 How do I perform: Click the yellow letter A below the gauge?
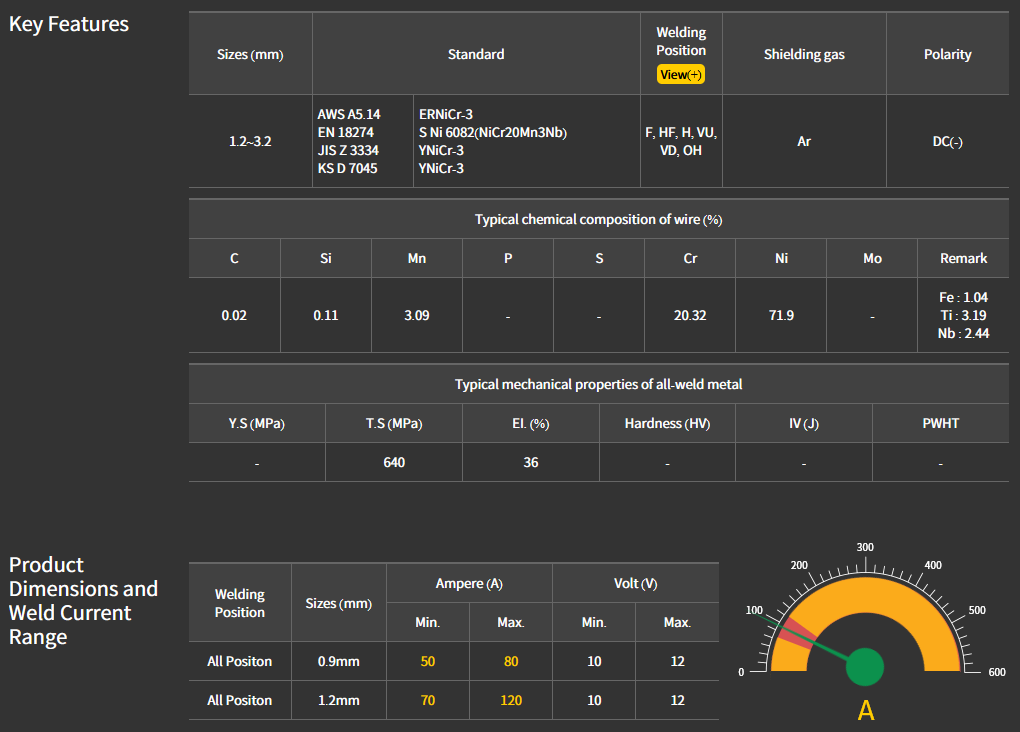866,711
